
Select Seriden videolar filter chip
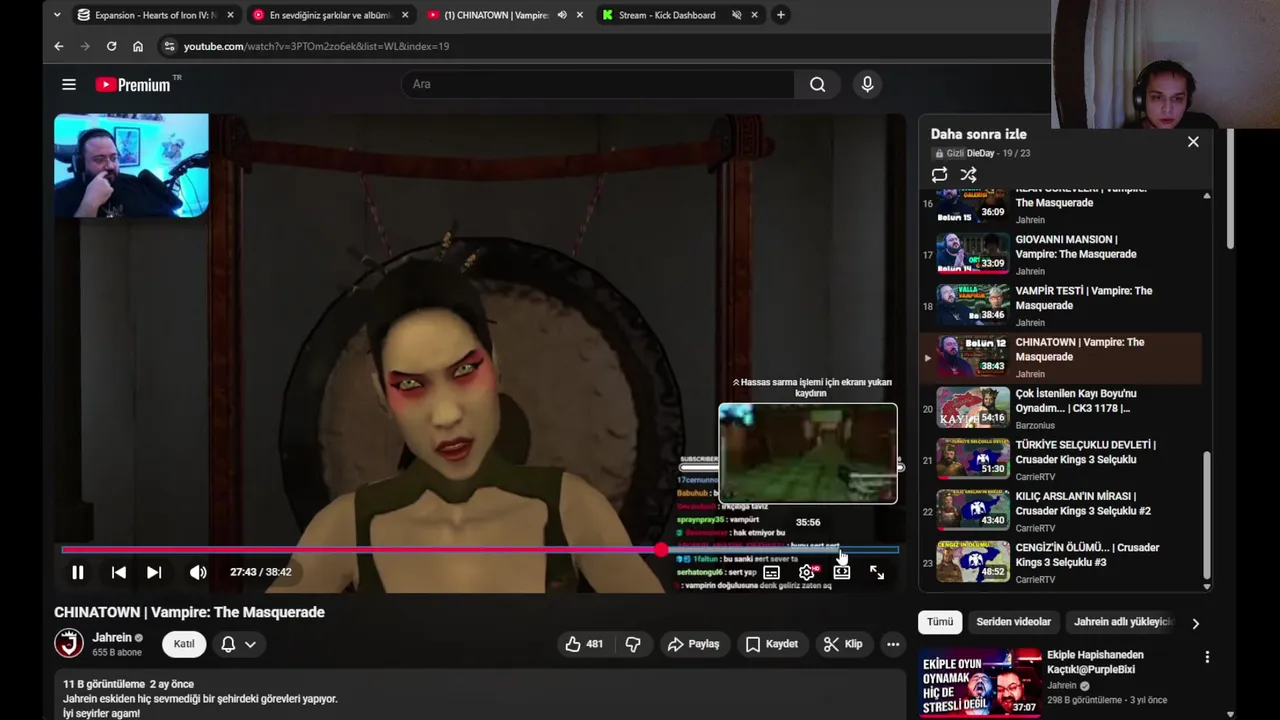(x=1013, y=622)
